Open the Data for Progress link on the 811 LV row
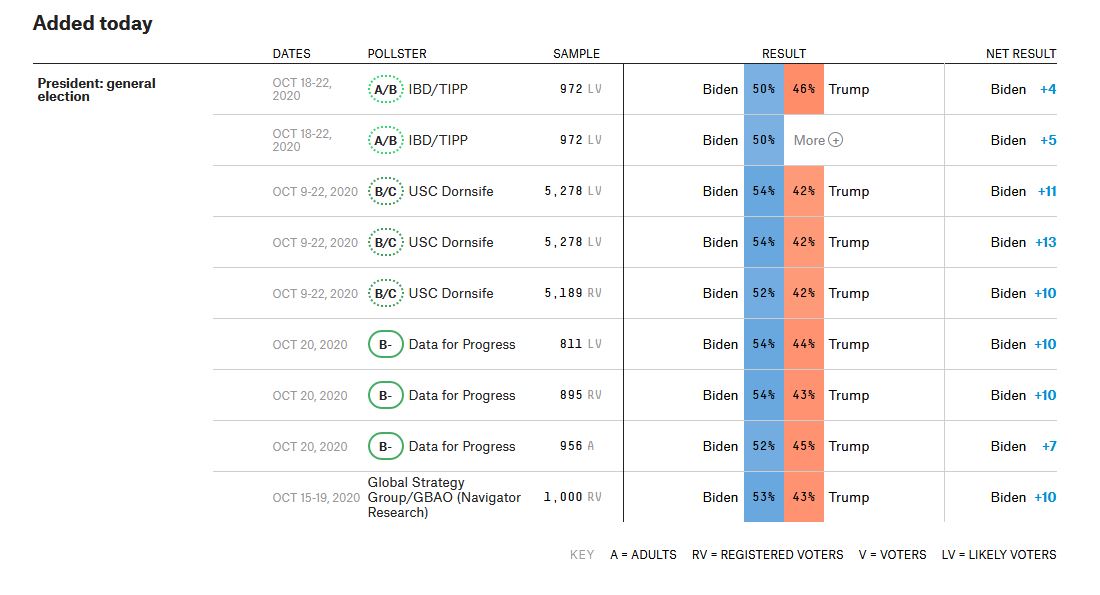Image resolution: width=1100 pixels, height=595 pixels. (462, 344)
